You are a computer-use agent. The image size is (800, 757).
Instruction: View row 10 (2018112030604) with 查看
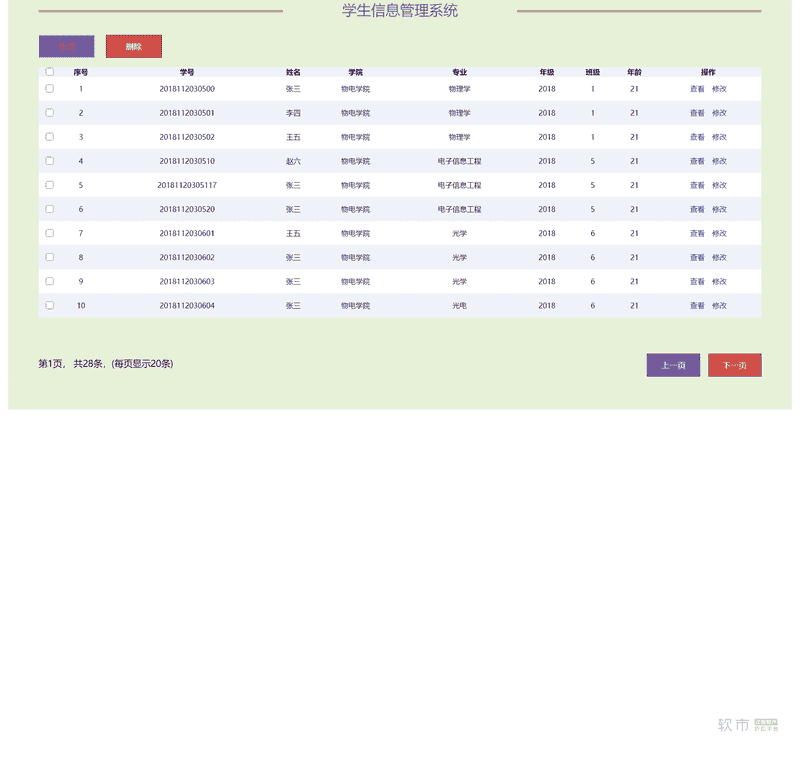pos(697,306)
